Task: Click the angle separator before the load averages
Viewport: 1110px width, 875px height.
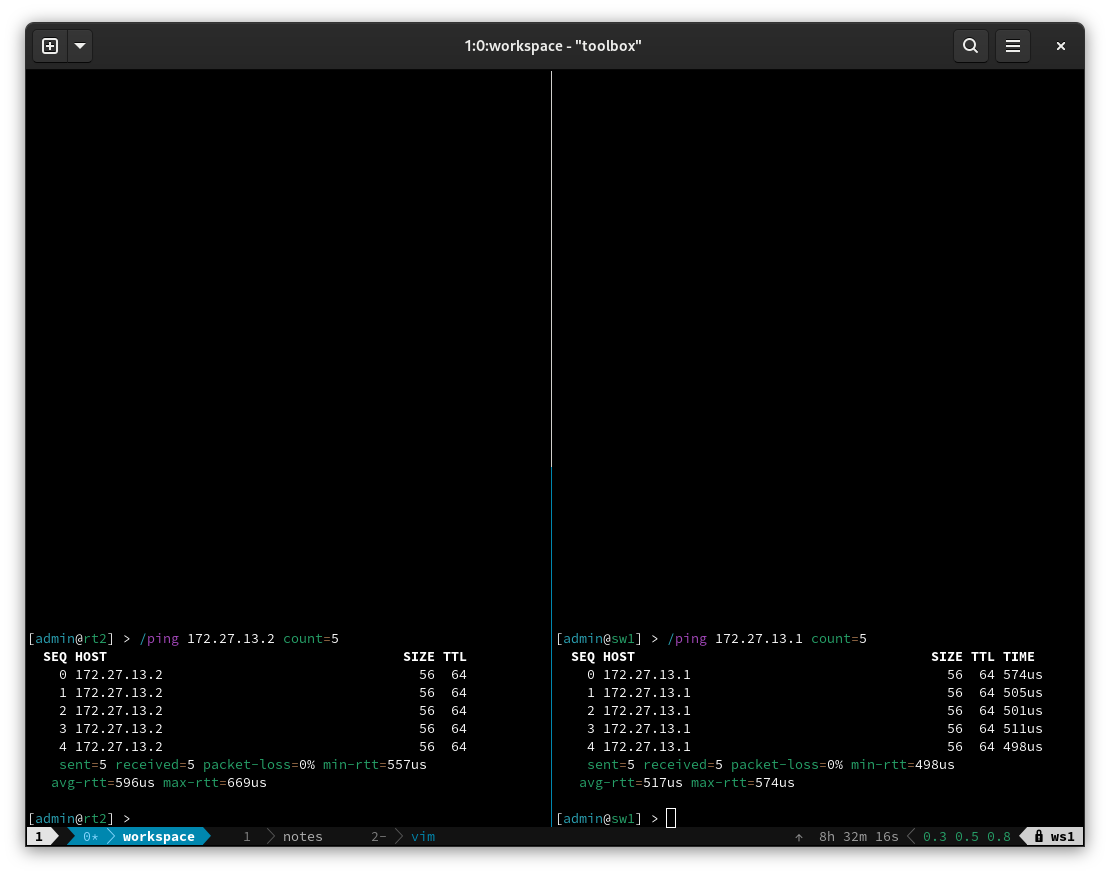Action: pyautogui.click(x=912, y=836)
